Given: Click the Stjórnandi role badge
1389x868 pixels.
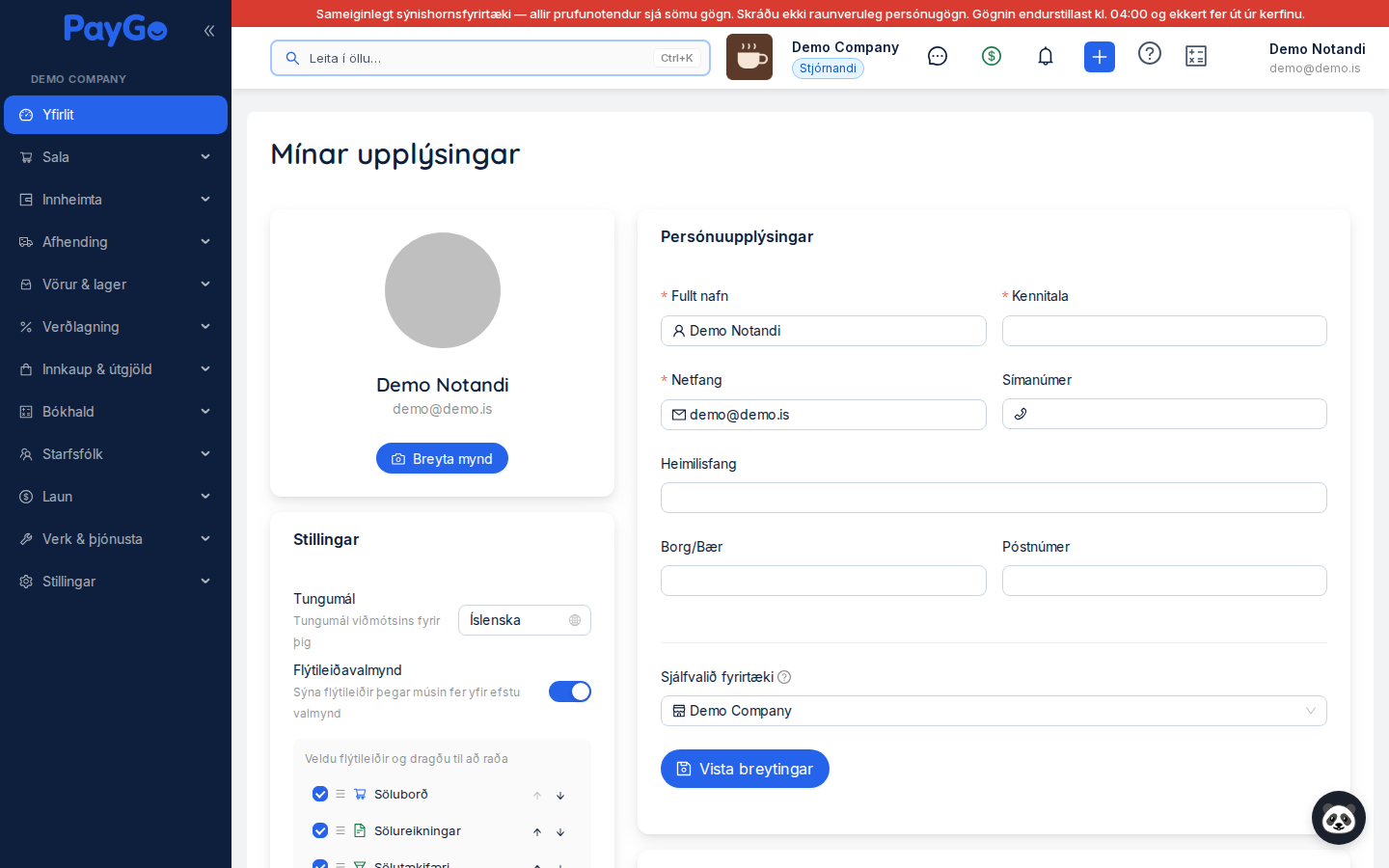Looking at the screenshot, I should (x=828, y=68).
